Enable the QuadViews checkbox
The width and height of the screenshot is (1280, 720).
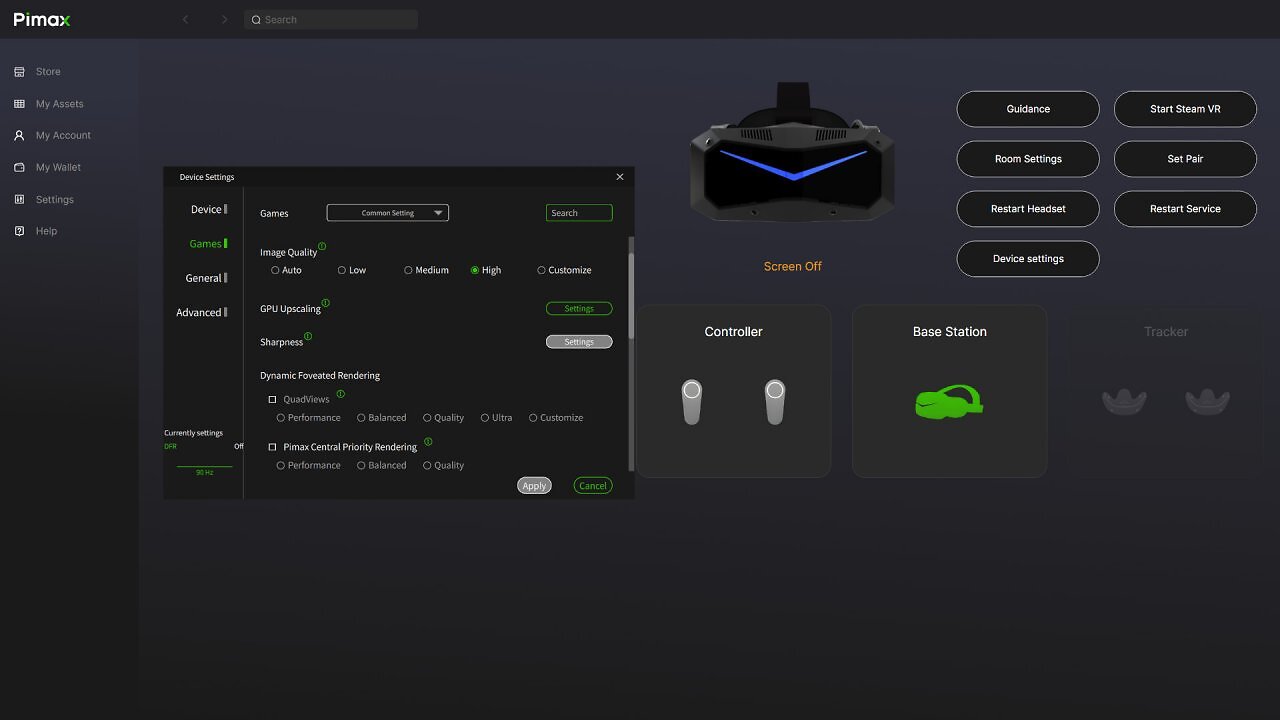pyautogui.click(x=272, y=399)
